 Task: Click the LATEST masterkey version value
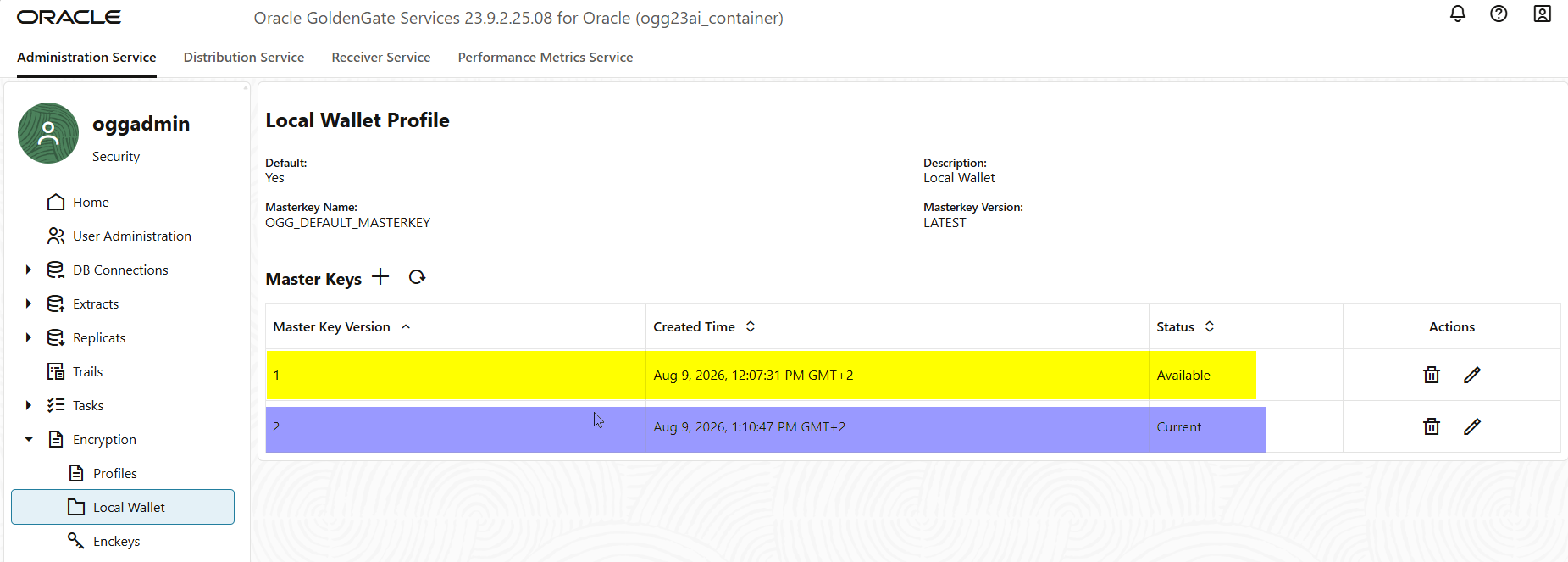(x=945, y=222)
